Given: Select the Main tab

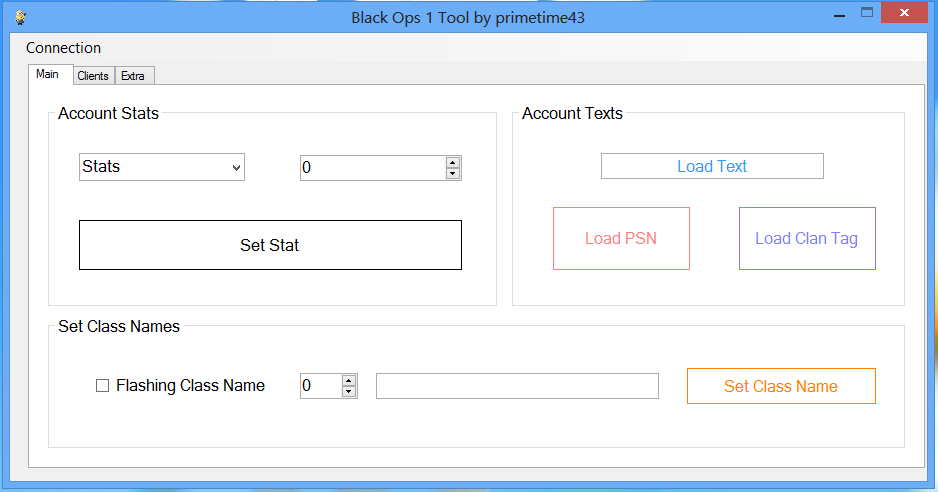Looking at the screenshot, I should pos(47,74).
